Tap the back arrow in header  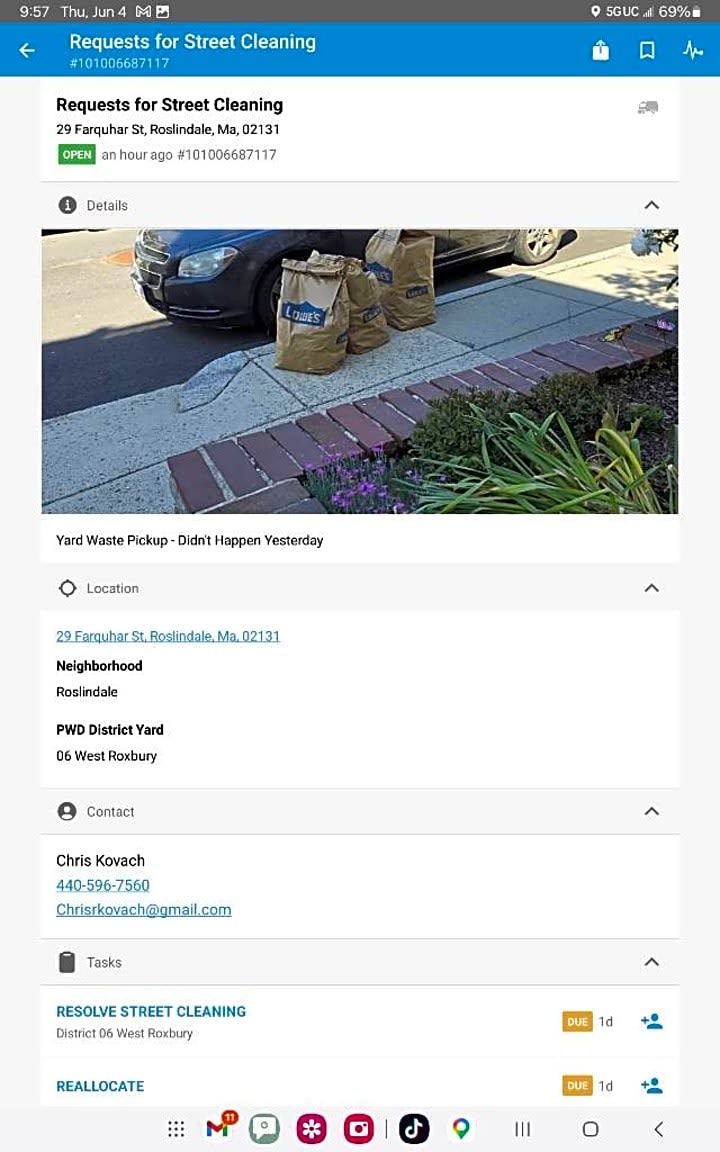(x=27, y=50)
